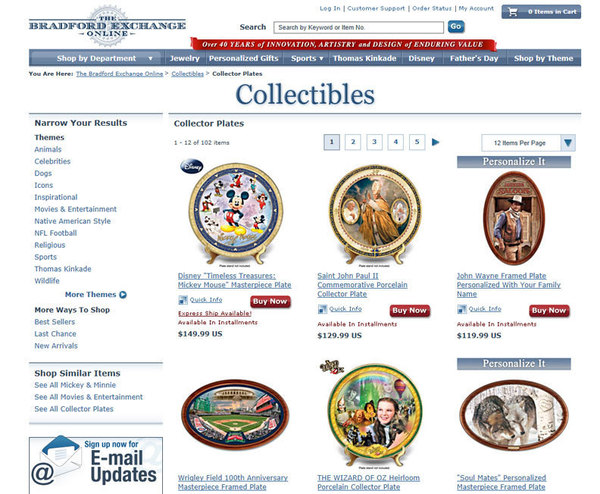Open the Celebrities theme filter link

[x=52, y=161]
